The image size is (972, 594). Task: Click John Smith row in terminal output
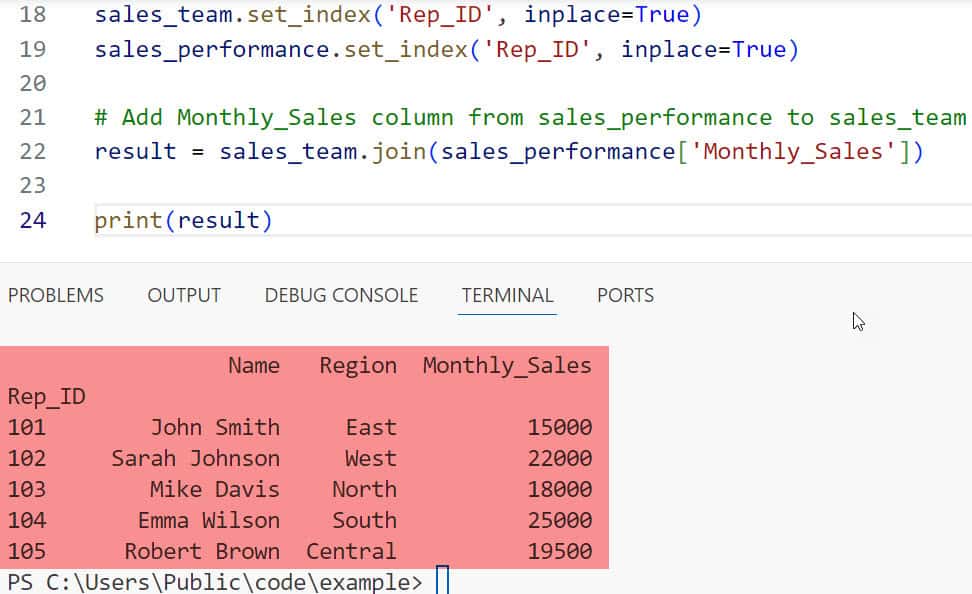coord(215,427)
